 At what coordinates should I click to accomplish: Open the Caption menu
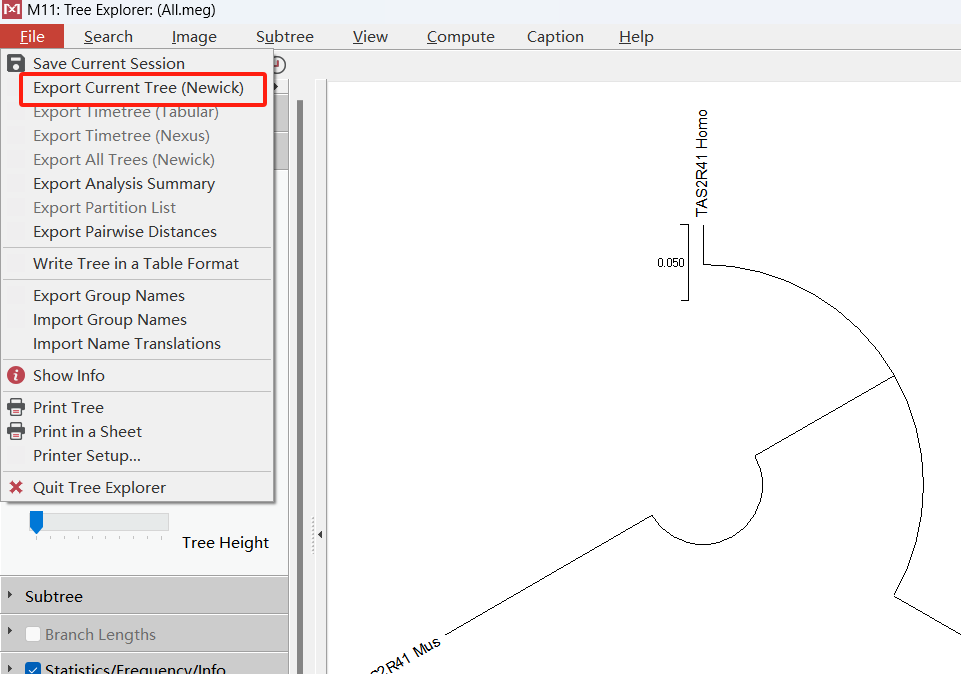[555, 37]
